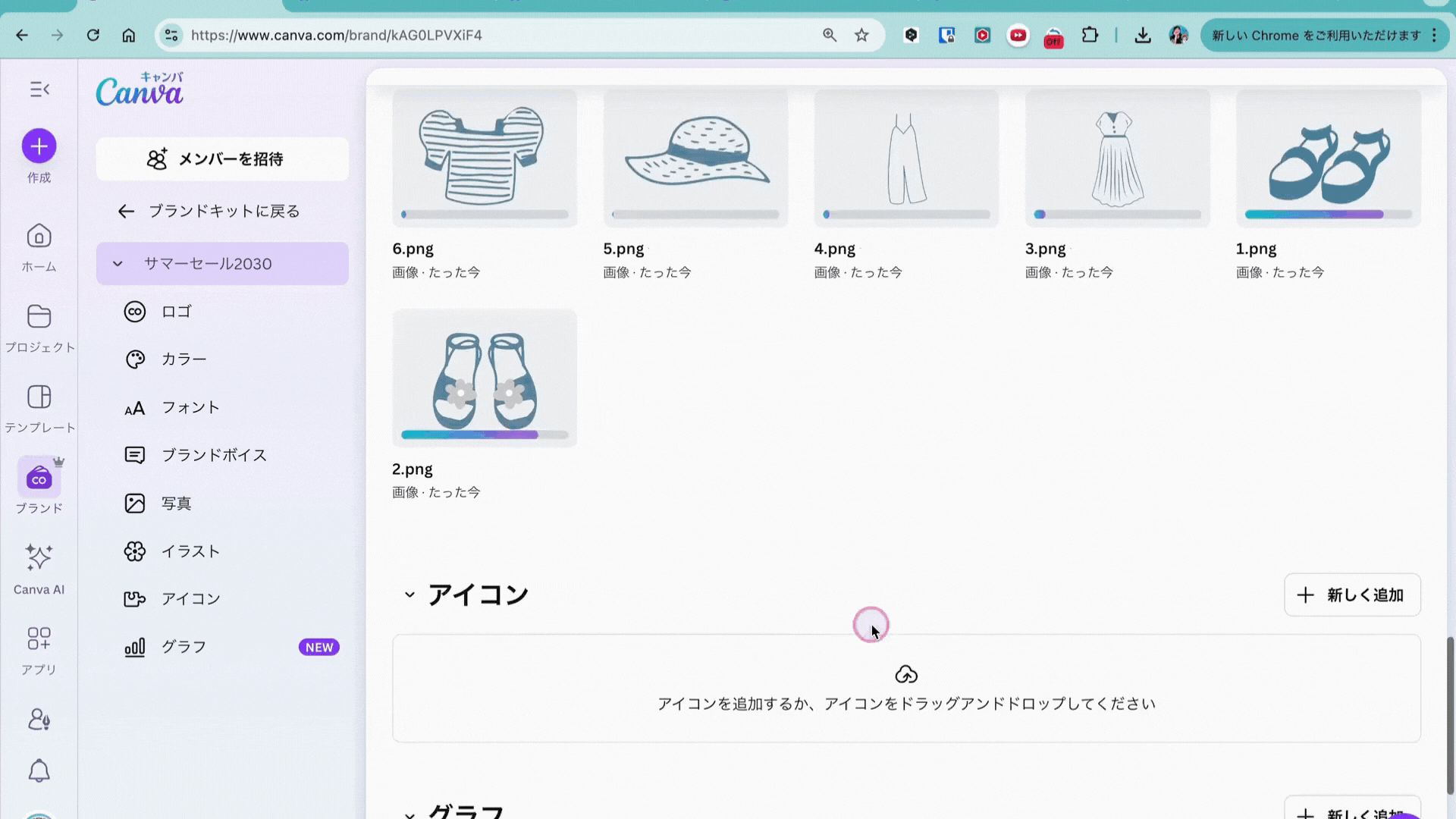Open the notifications bell icon
1456x819 pixels.
point(39,771)
